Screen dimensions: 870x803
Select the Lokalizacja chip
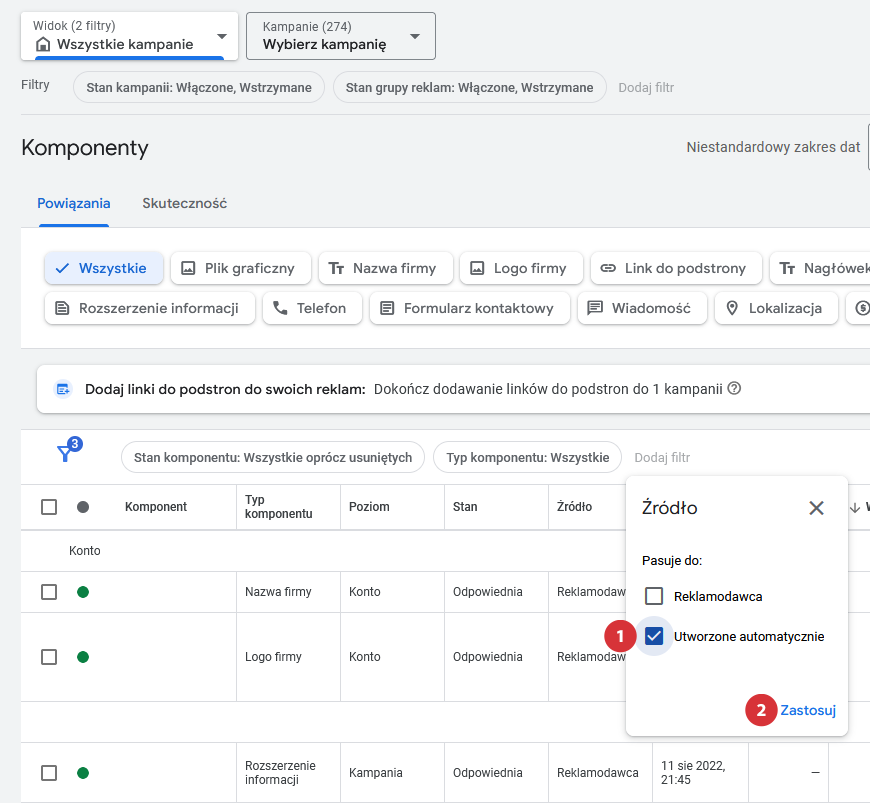[776, 308]
